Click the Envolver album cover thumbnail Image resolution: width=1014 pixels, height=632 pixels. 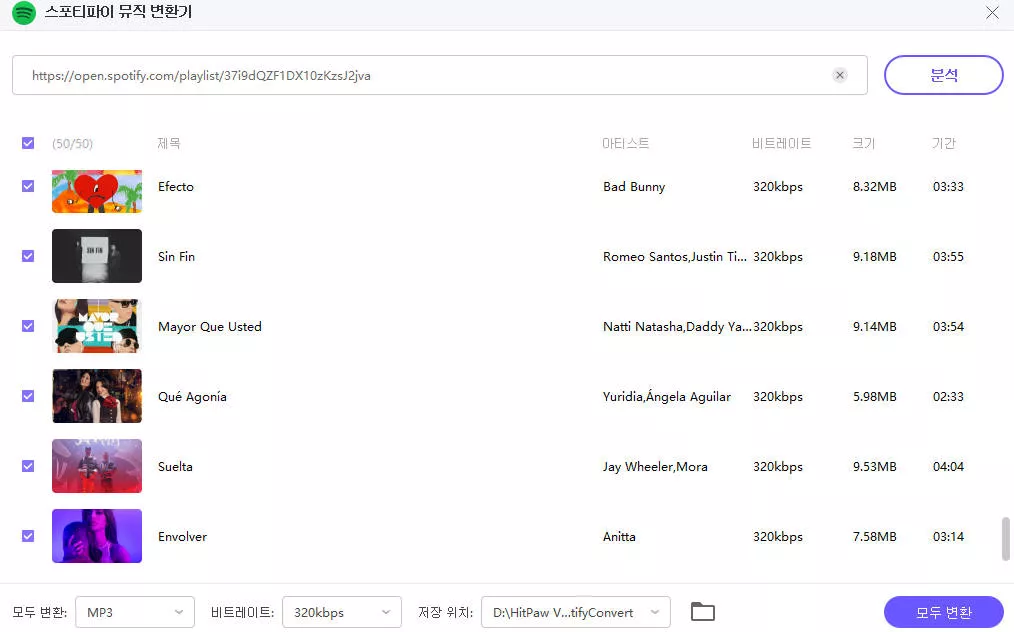pos(97,536)
